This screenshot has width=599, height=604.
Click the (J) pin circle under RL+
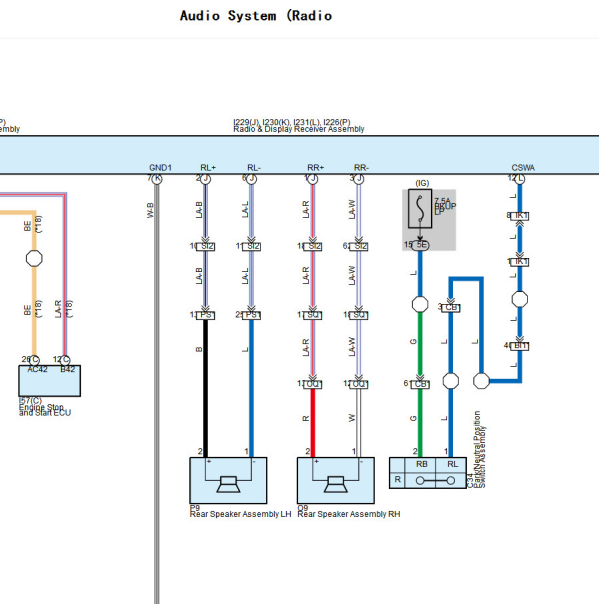(206, 179)
